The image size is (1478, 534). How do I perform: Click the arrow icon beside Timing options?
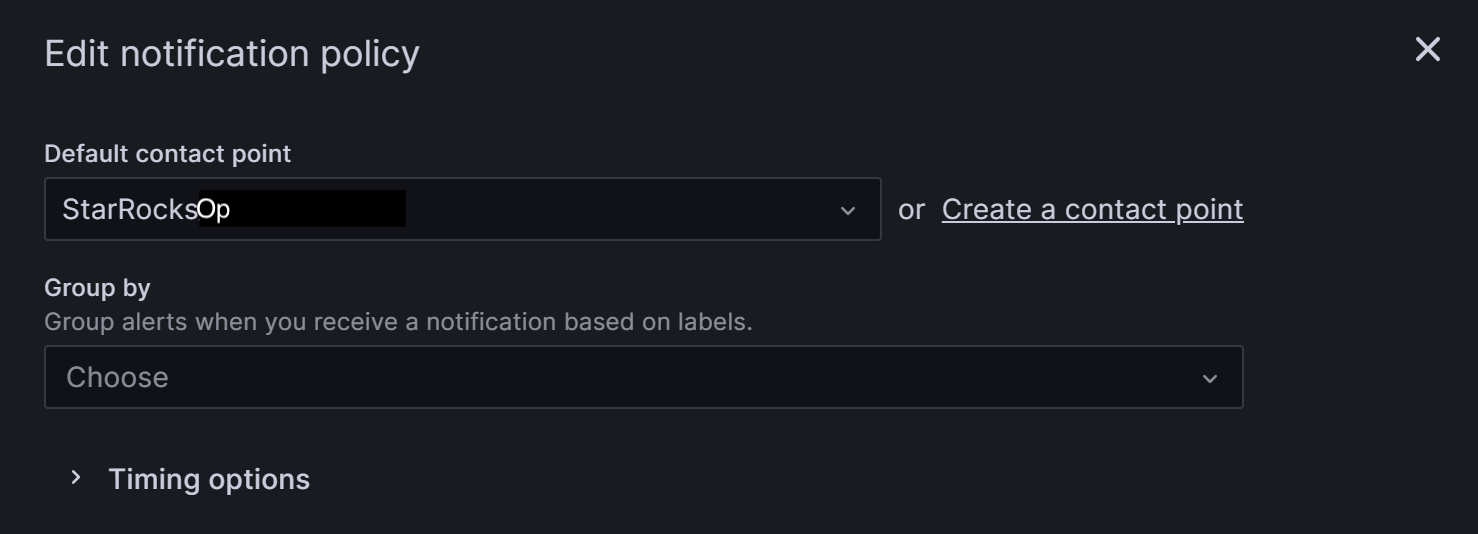pos(75,478)
